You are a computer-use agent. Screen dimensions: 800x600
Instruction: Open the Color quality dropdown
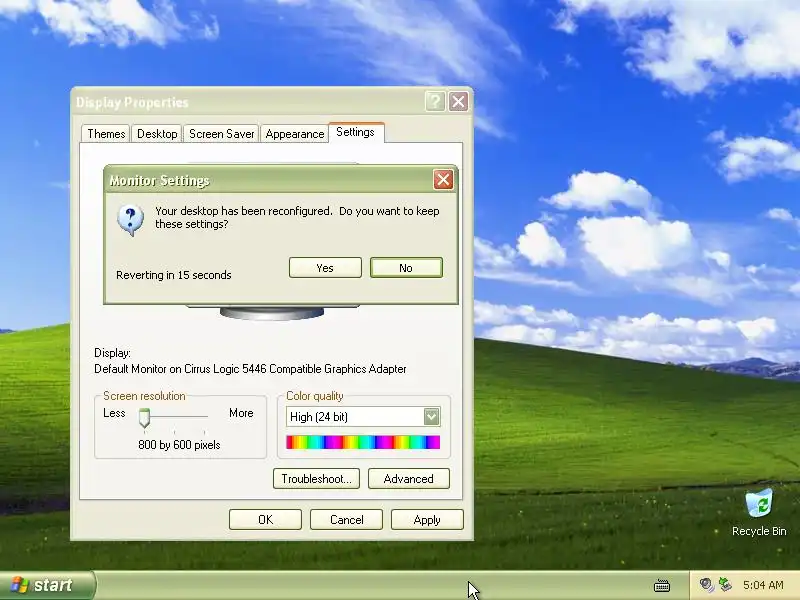pyautogui.click(x=363, y=417)
